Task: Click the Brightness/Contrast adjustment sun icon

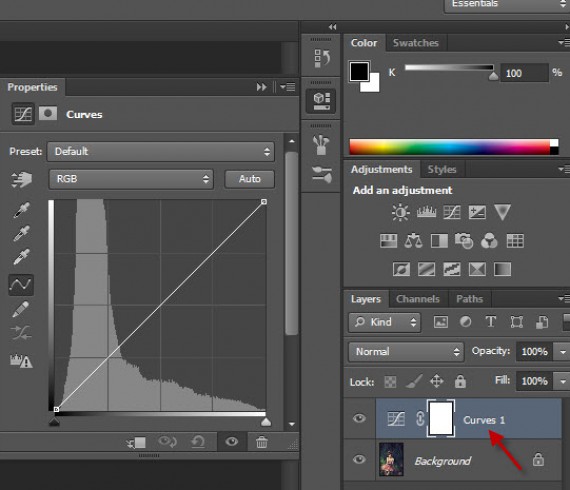Action: 401,212
